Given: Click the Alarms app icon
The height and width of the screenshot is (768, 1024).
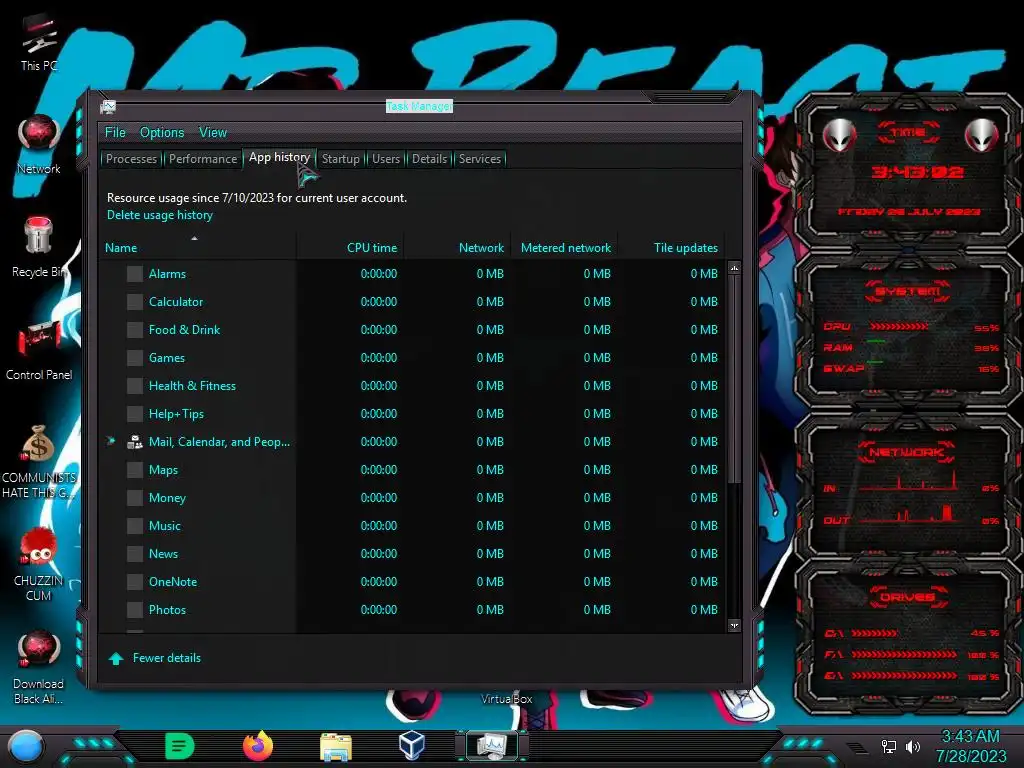Looking at the screenshot, I should click(x=135, y=274).
